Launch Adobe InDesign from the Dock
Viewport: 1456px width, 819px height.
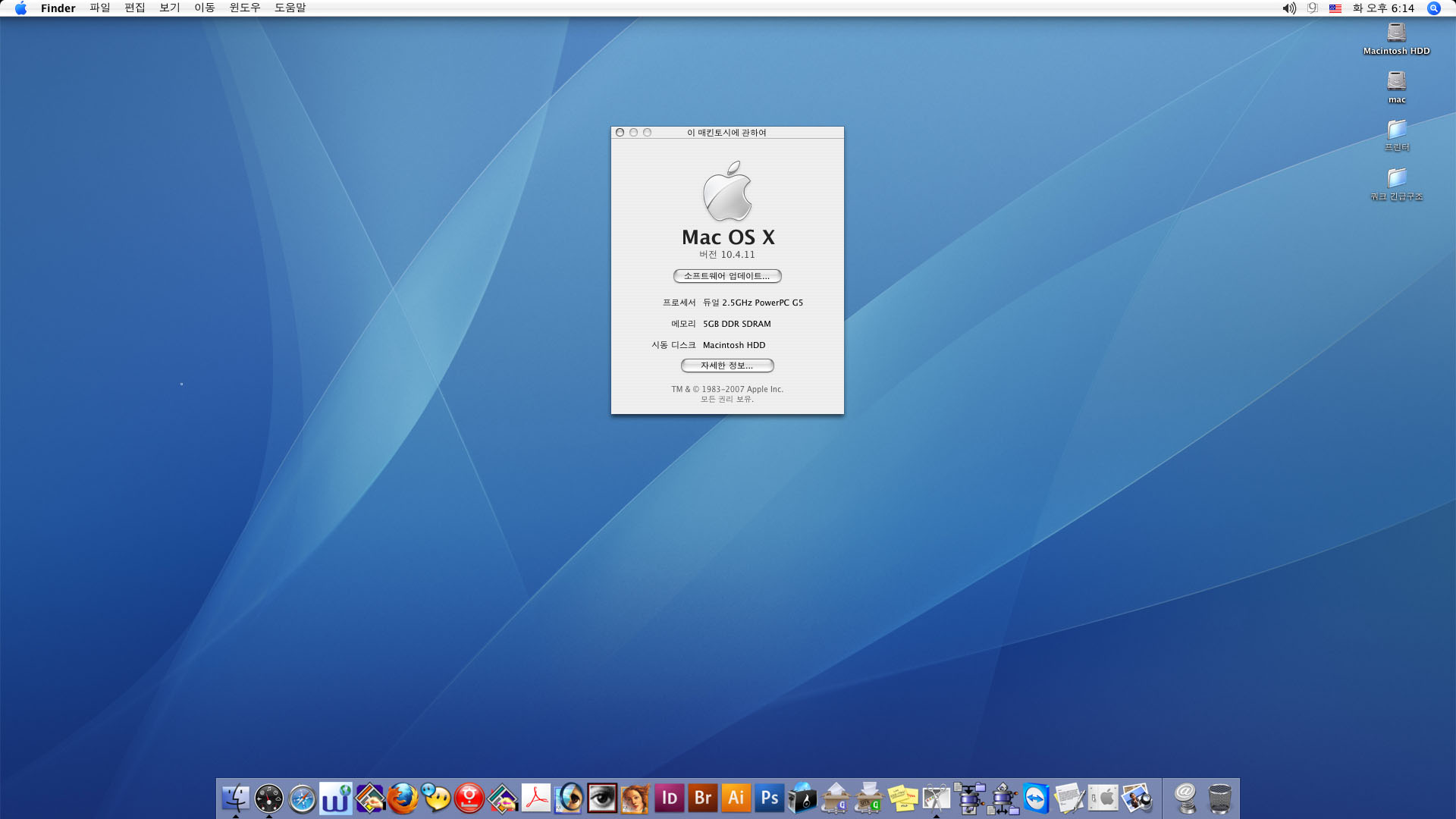[x=669, y=799]
